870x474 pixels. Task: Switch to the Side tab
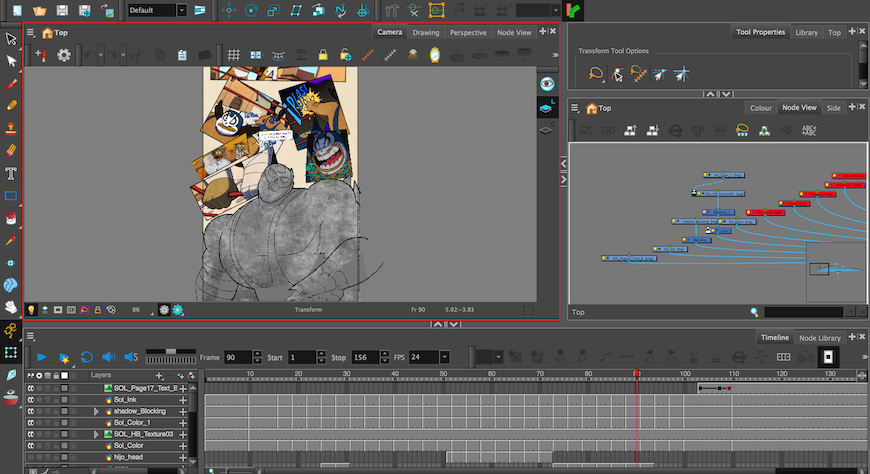[833, 108]
